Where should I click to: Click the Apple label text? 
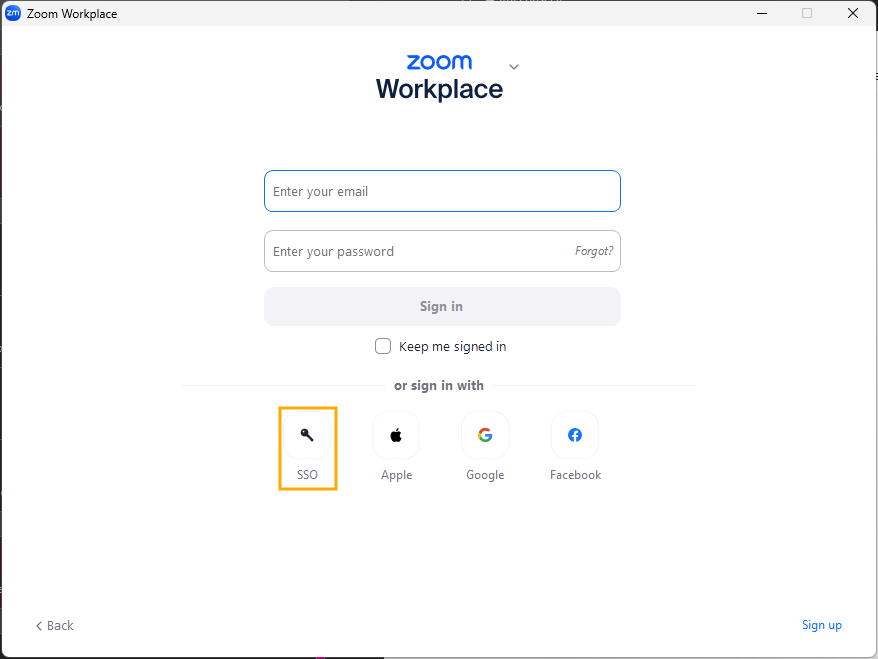[396, 475]
